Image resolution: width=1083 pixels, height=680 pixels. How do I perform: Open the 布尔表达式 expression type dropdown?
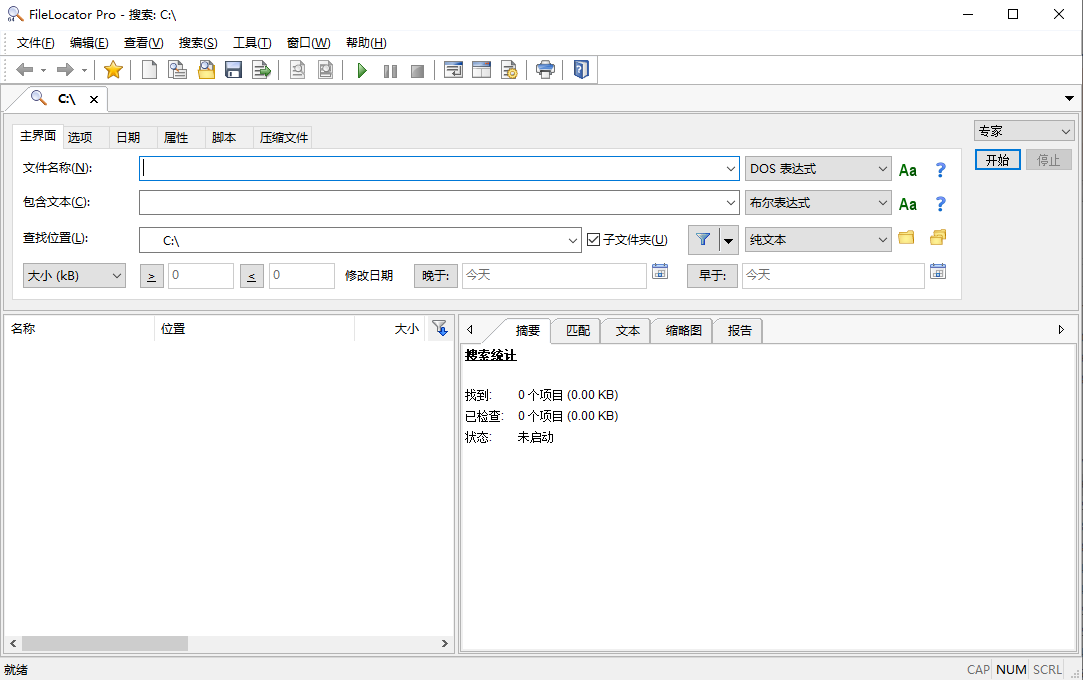(x=818, y=203)
